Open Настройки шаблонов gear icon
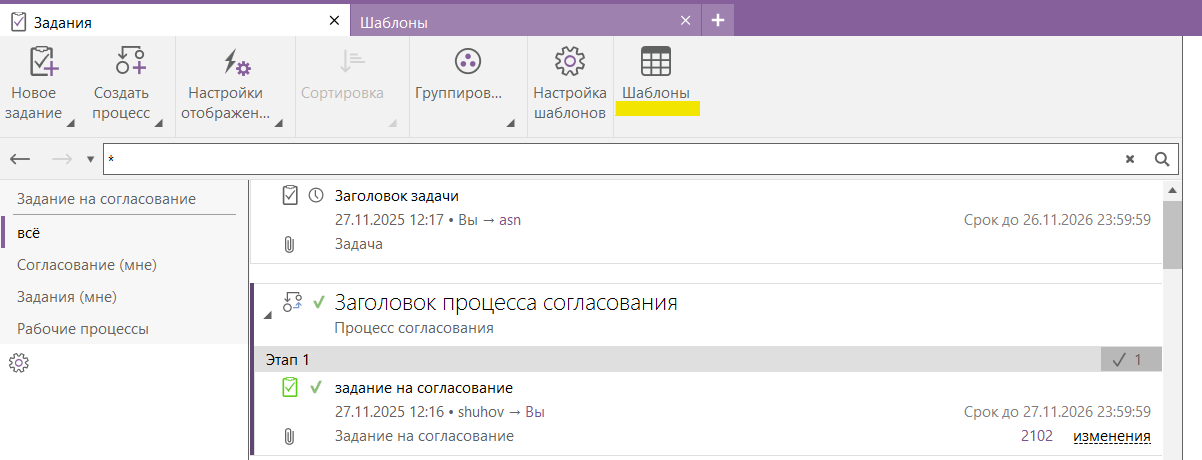1202x460 pixels. [x=569, y=62]
